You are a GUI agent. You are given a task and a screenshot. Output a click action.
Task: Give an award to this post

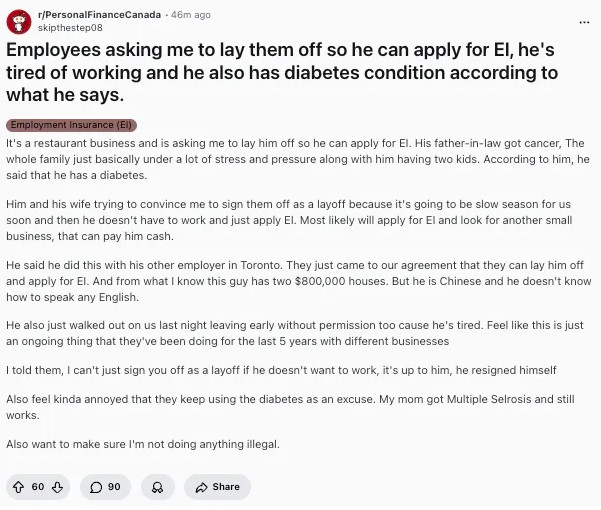coord(157,487)
